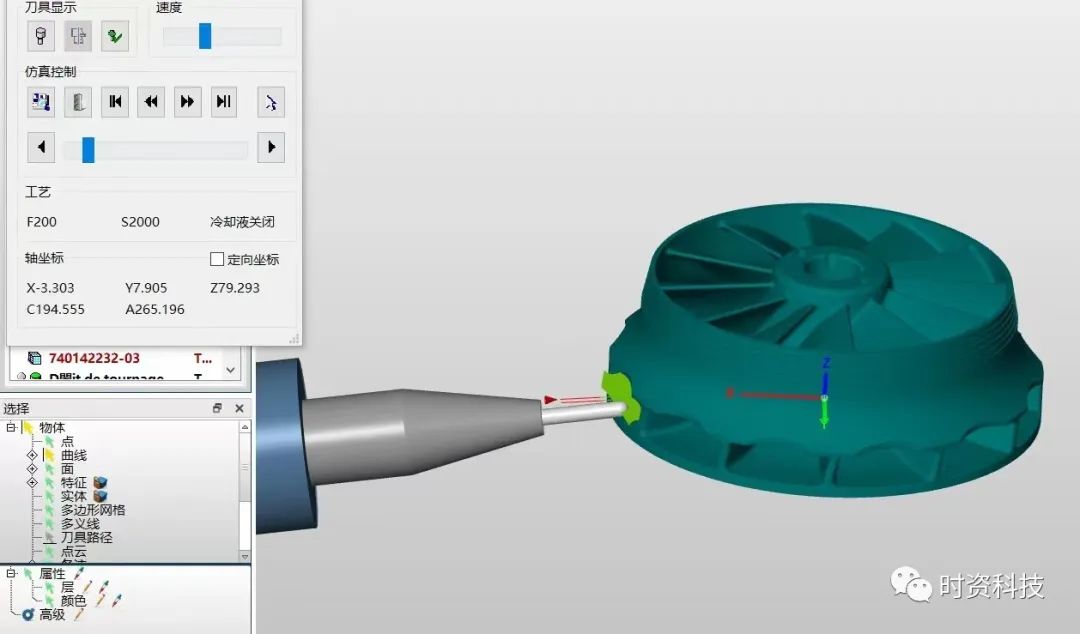
Task: Click the Y7.905 axis coordinate
Action: click(x=146, y=288)
